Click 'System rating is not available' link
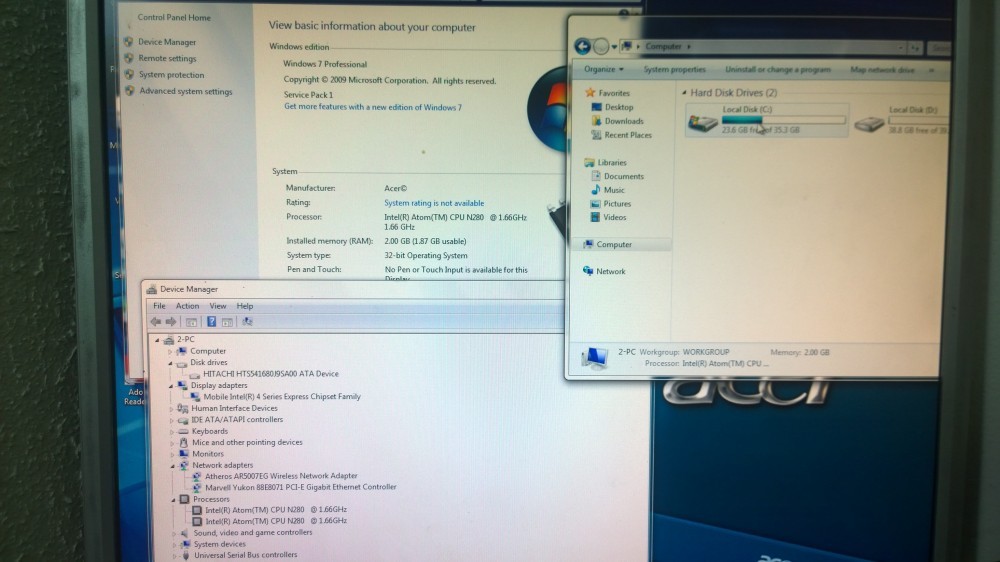Image resolution: width=1000 pixels, height=562 pixels. tap(434, 203)
